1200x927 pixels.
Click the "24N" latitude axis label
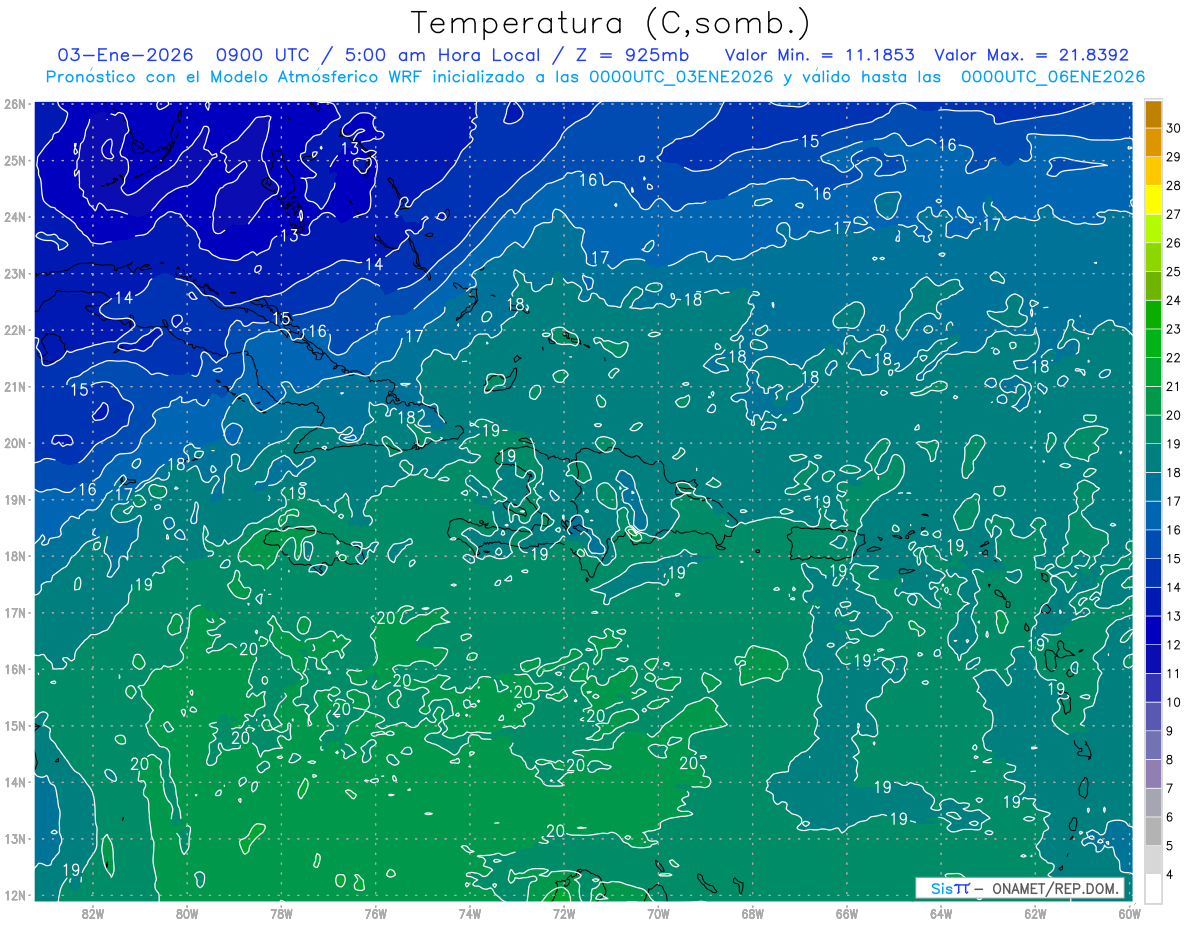point(14,217)
